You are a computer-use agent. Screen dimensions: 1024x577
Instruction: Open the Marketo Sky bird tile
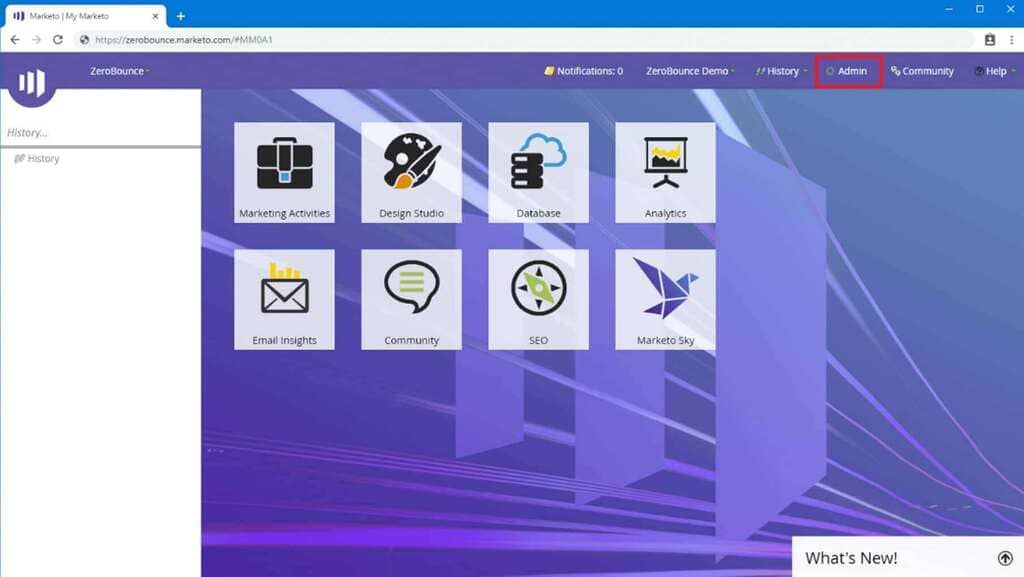tap(665, 300)
